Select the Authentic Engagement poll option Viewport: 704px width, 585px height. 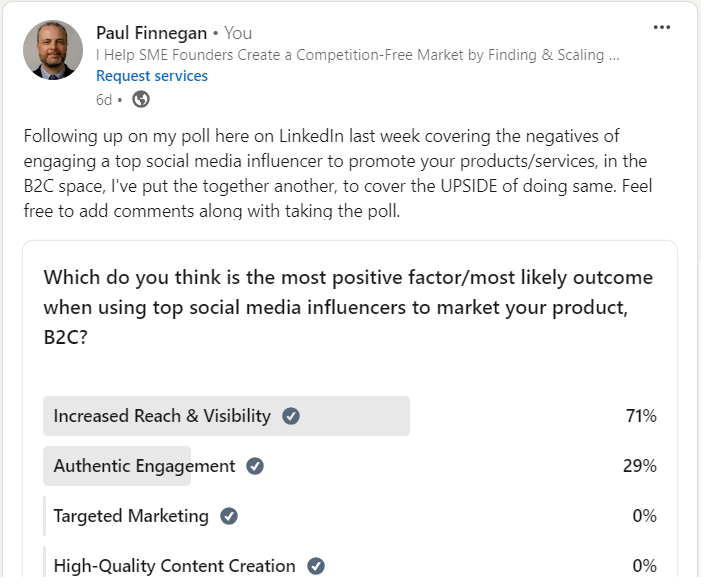[x=350, y=466]
